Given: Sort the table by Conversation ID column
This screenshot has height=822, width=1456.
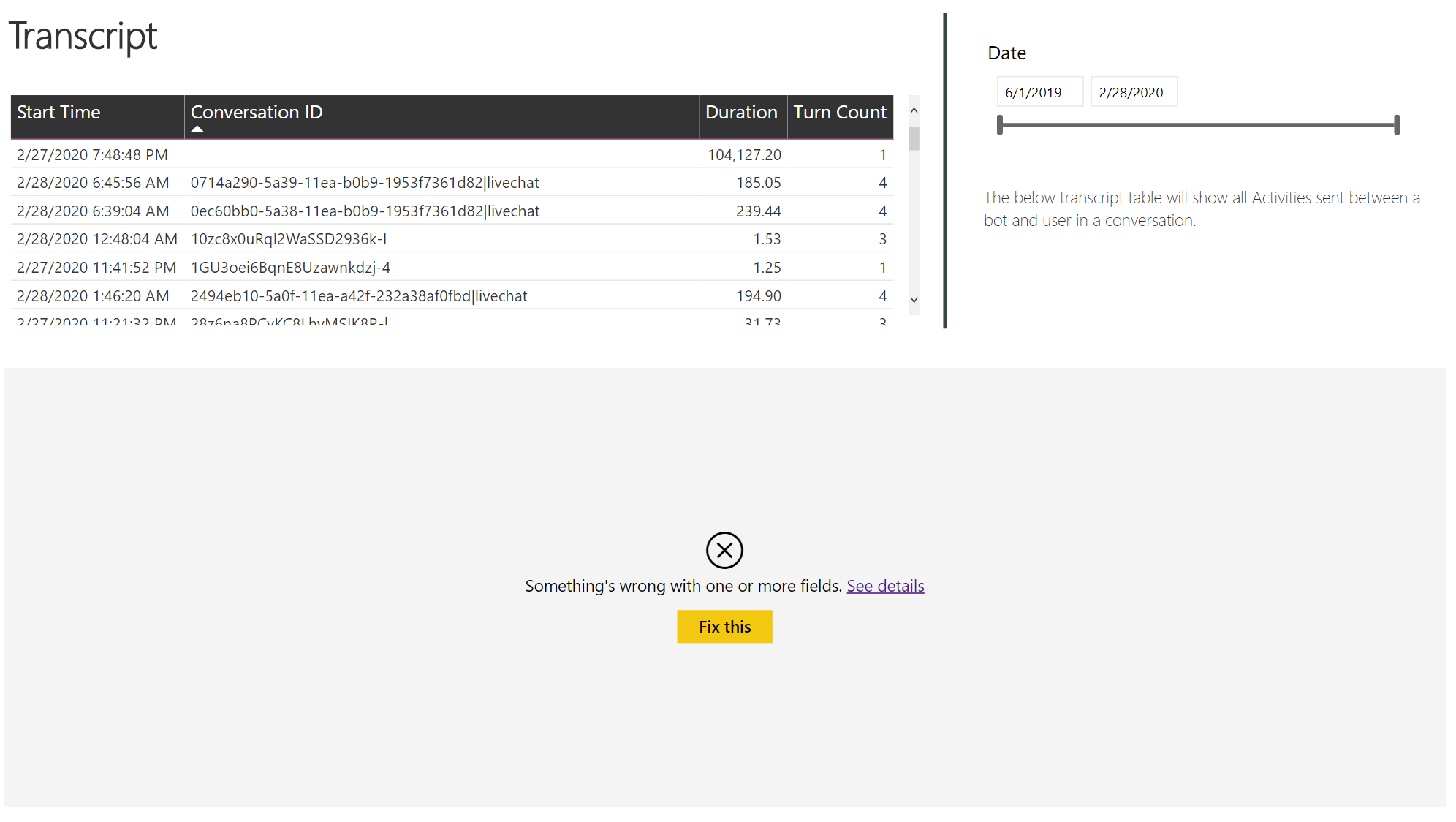Looking at the screenshot, I should (256, 112).
